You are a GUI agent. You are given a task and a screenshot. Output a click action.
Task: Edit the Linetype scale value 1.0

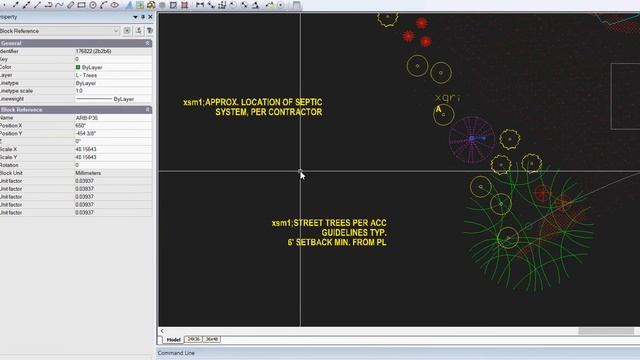[113, 91]
